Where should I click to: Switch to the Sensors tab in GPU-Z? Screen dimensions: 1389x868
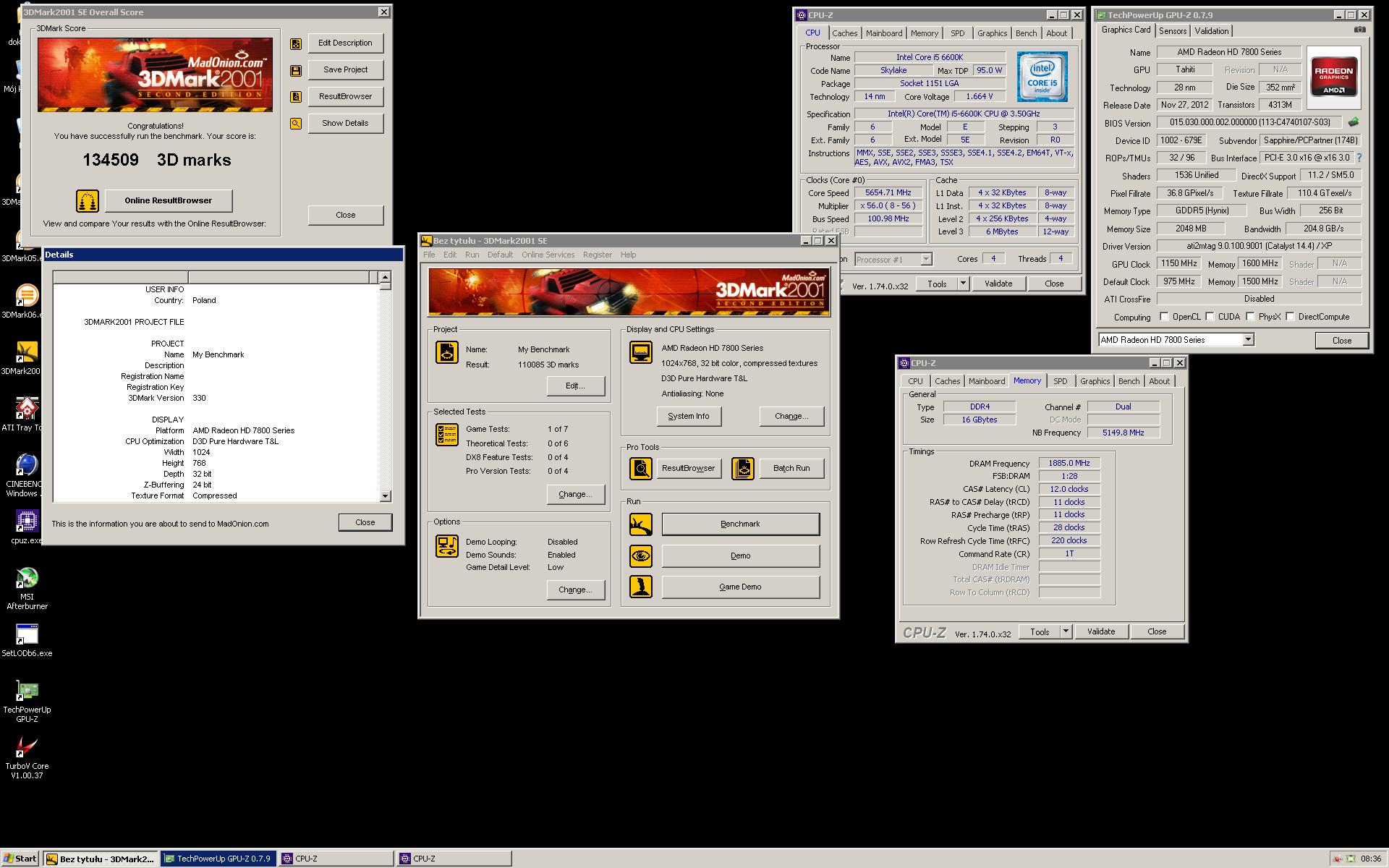(x=1173, y=31)
